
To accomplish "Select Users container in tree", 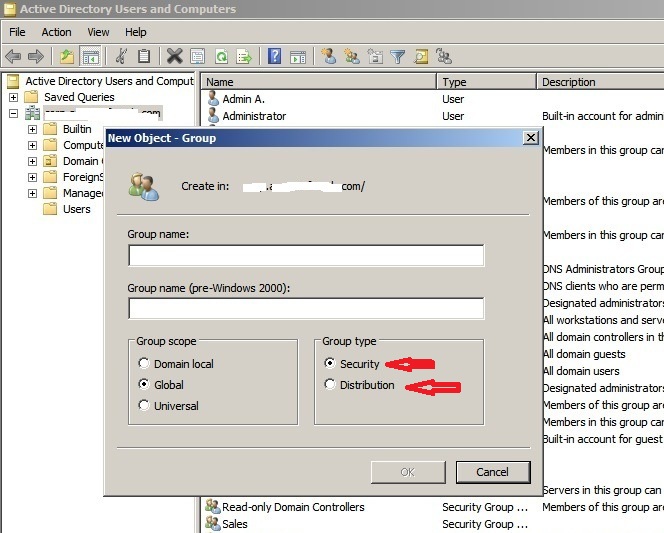I will tap(77, 209).
